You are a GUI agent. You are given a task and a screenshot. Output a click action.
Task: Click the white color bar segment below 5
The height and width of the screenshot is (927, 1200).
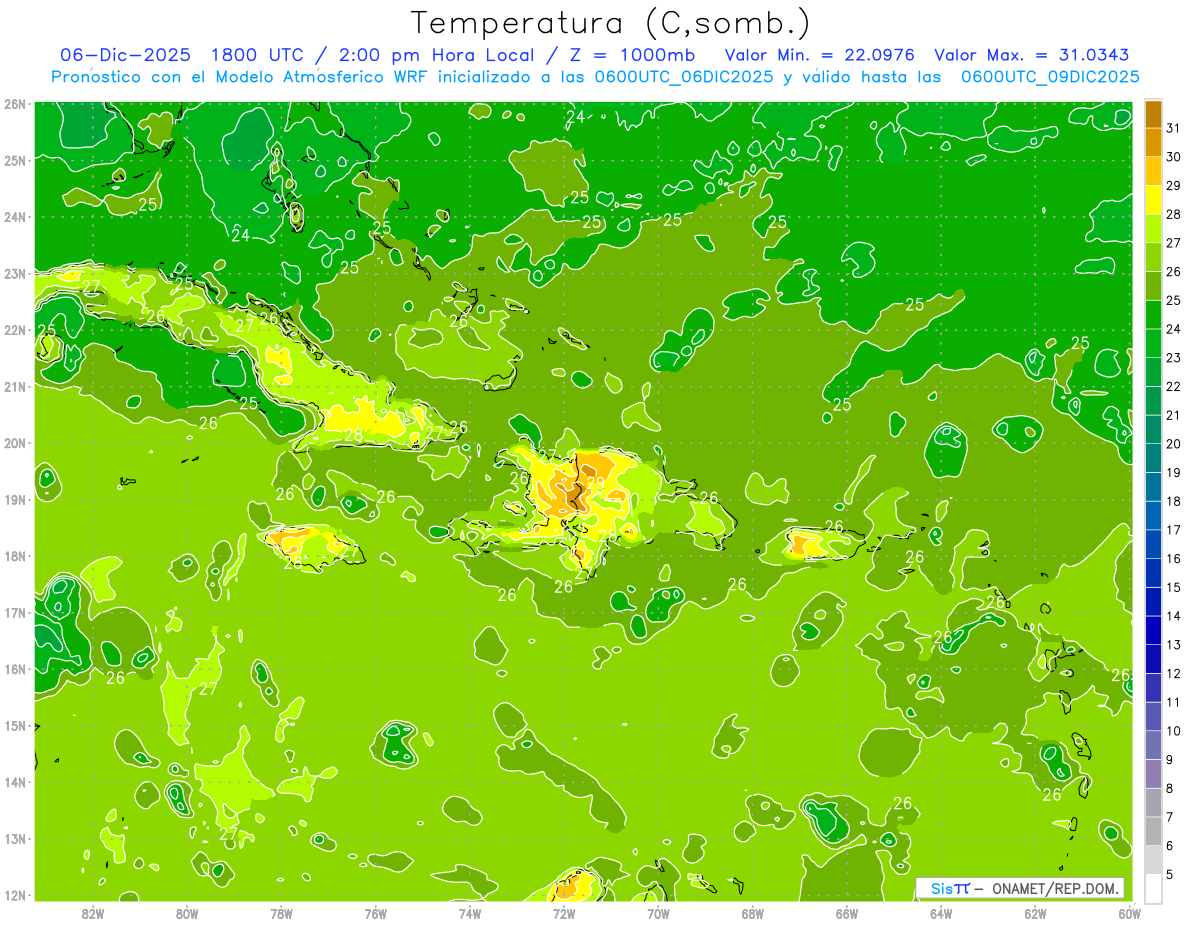click(1153, 888)
